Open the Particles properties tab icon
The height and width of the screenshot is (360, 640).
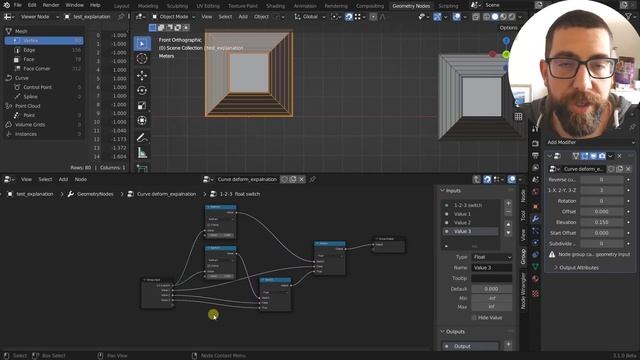tap(536, 231)
